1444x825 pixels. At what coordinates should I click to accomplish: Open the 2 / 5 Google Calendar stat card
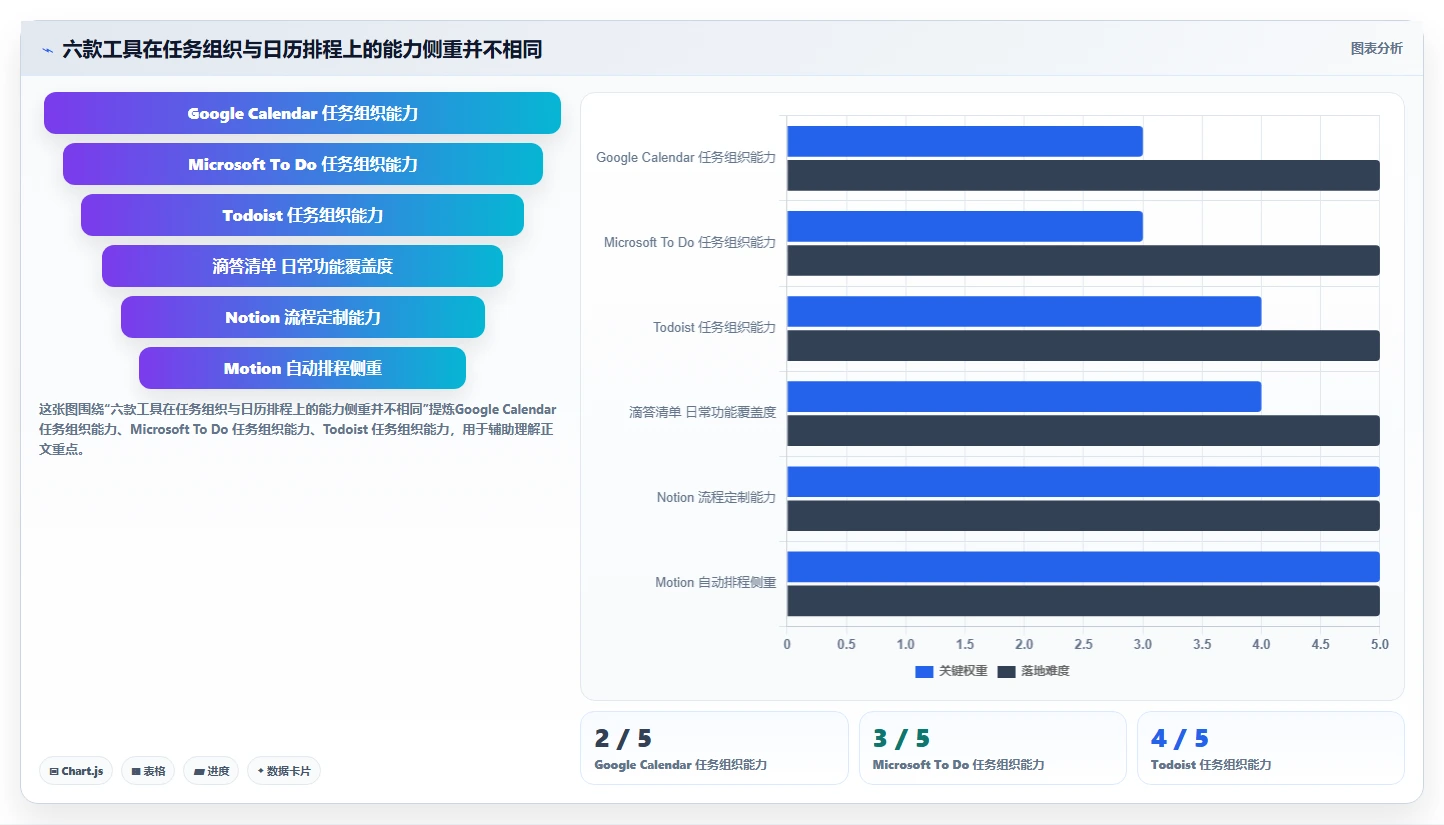714,748
